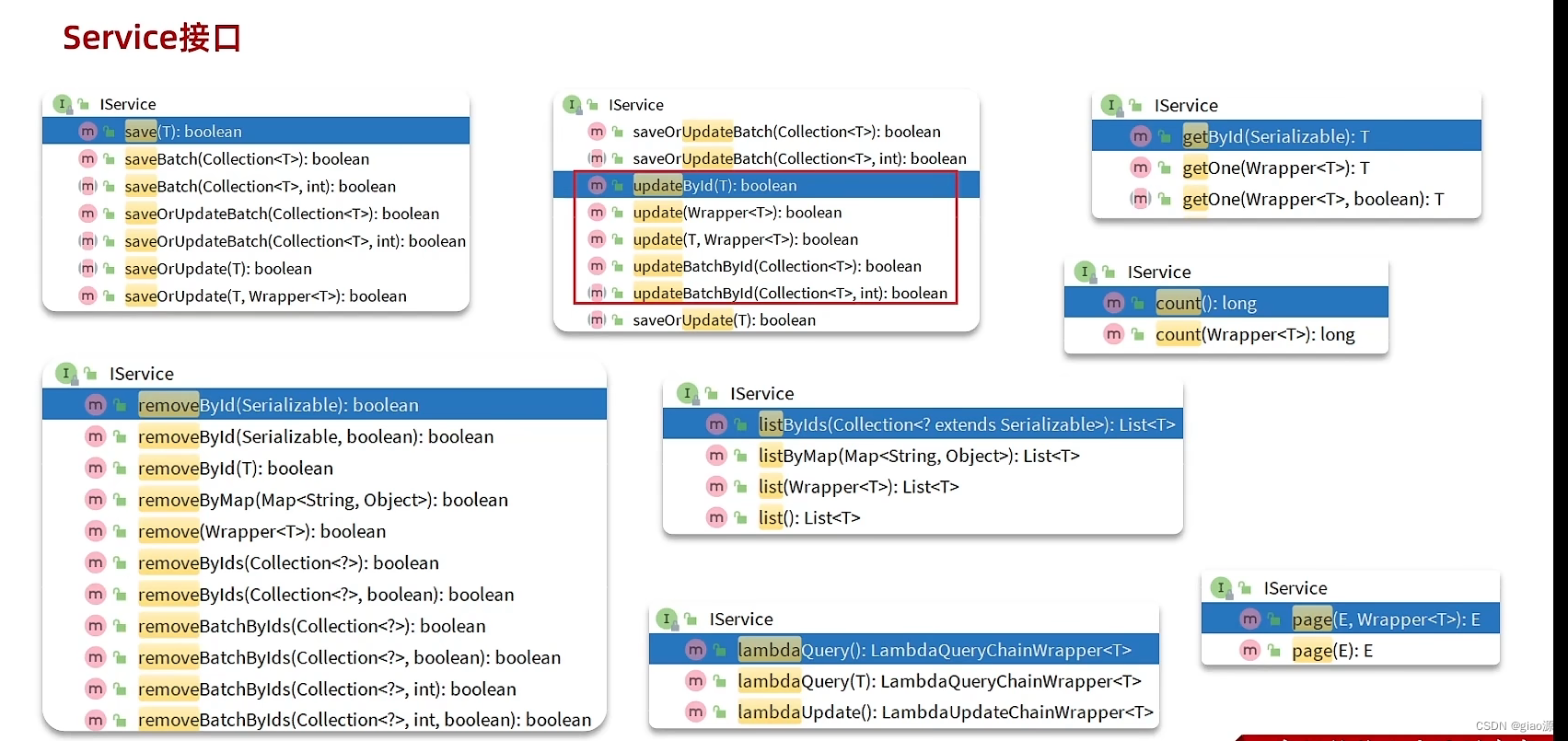This screenshot has width=1568, height=741.
Task: Click IService interface icon above page(E, Wrapper<T>): E
Action: [x=1221, y=587]
